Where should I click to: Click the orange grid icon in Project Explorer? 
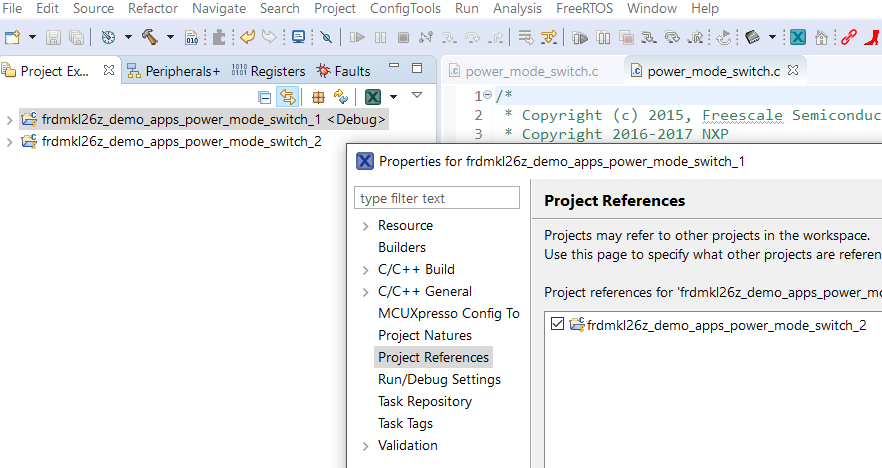click(318, 97)
